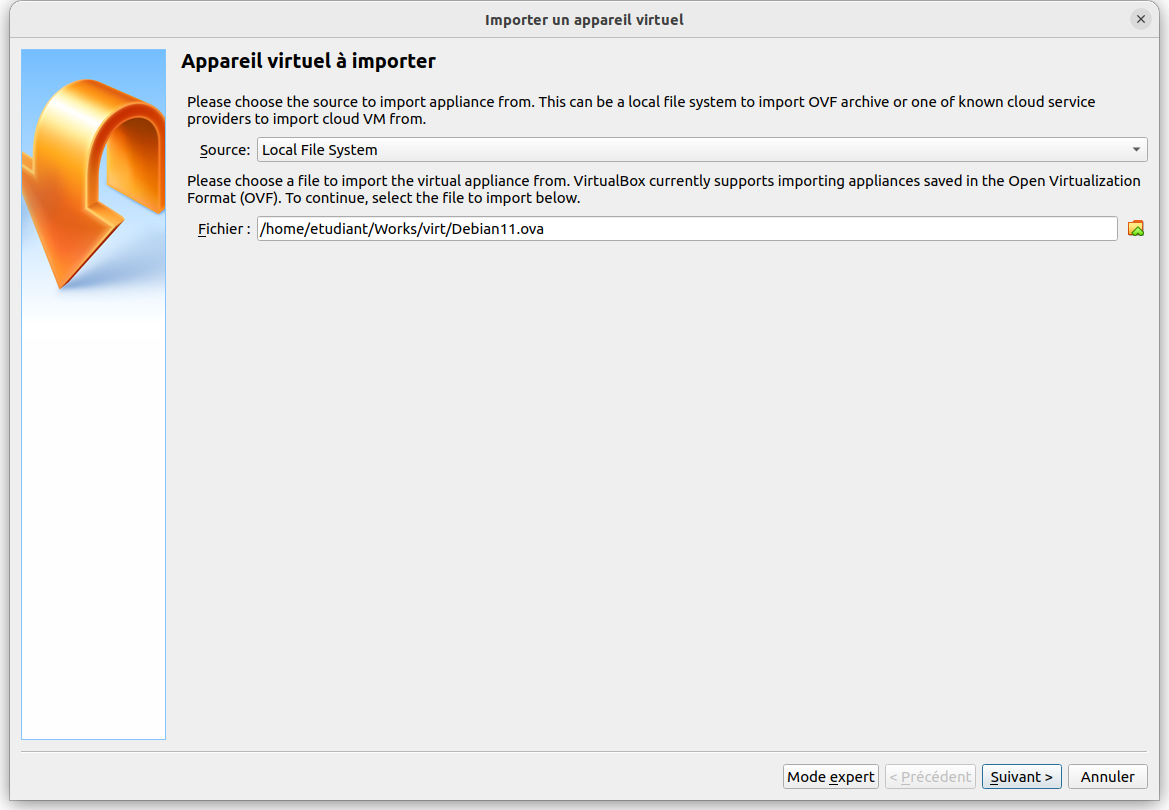
Task: Open the Source combo box
Action: 701,150
